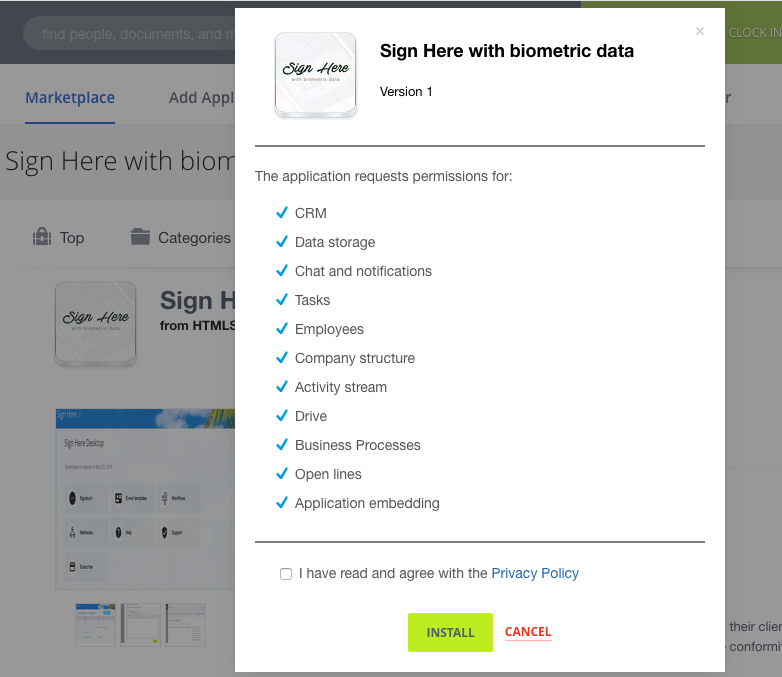Select the third screenshot thumbnail
The height and width of the screenshot is (677, 782).
[x=186, y=625]
